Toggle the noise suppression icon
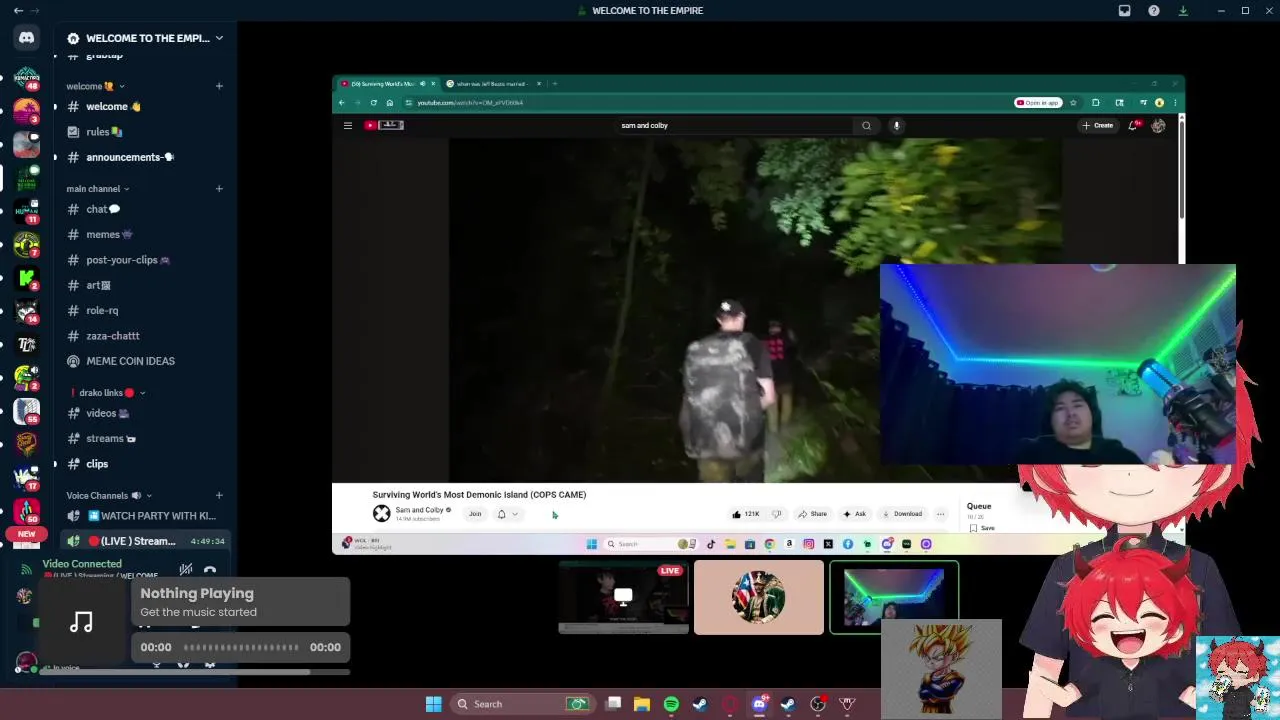Screen dimensions: 1280x720 (x=186, y=570)
